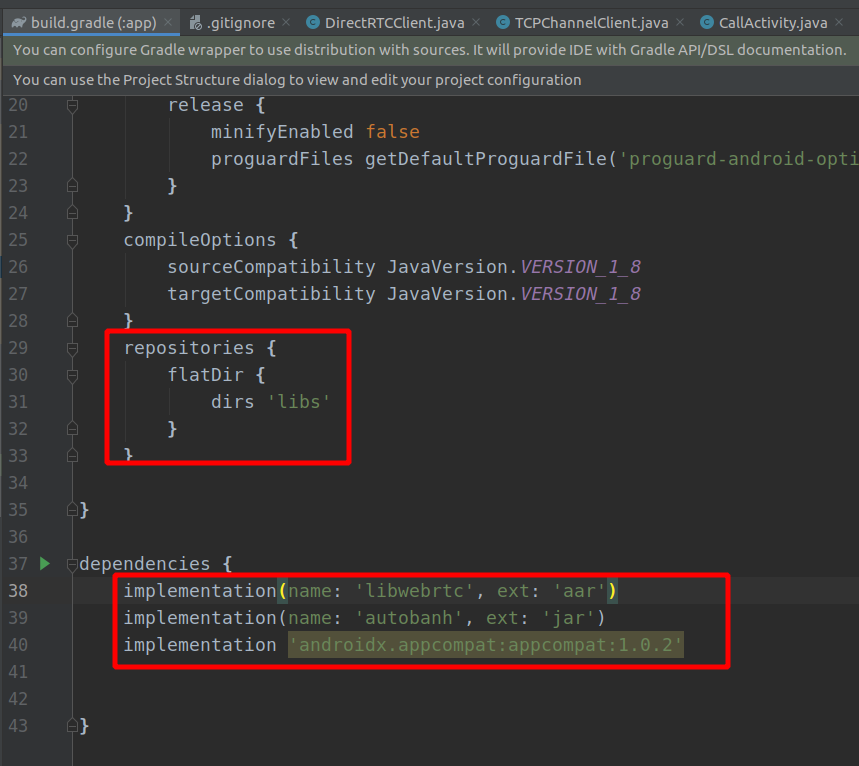Place cursor on 'autobanh' string
Viewport: 859px width, 766px height.
pyautogui.click(x=409, y=618)
